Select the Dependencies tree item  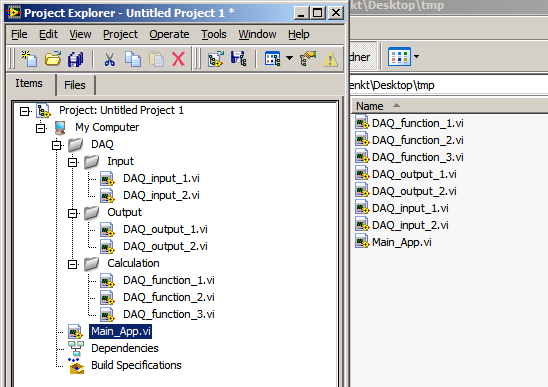tap(125, 348)
